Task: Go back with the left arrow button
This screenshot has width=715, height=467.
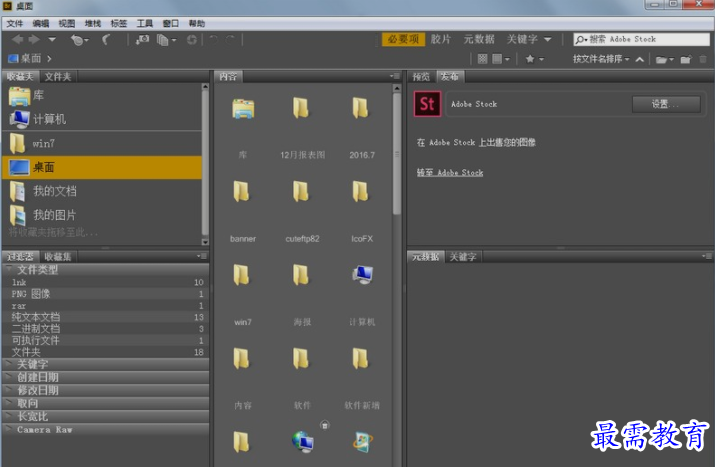Action: (18, 40)
